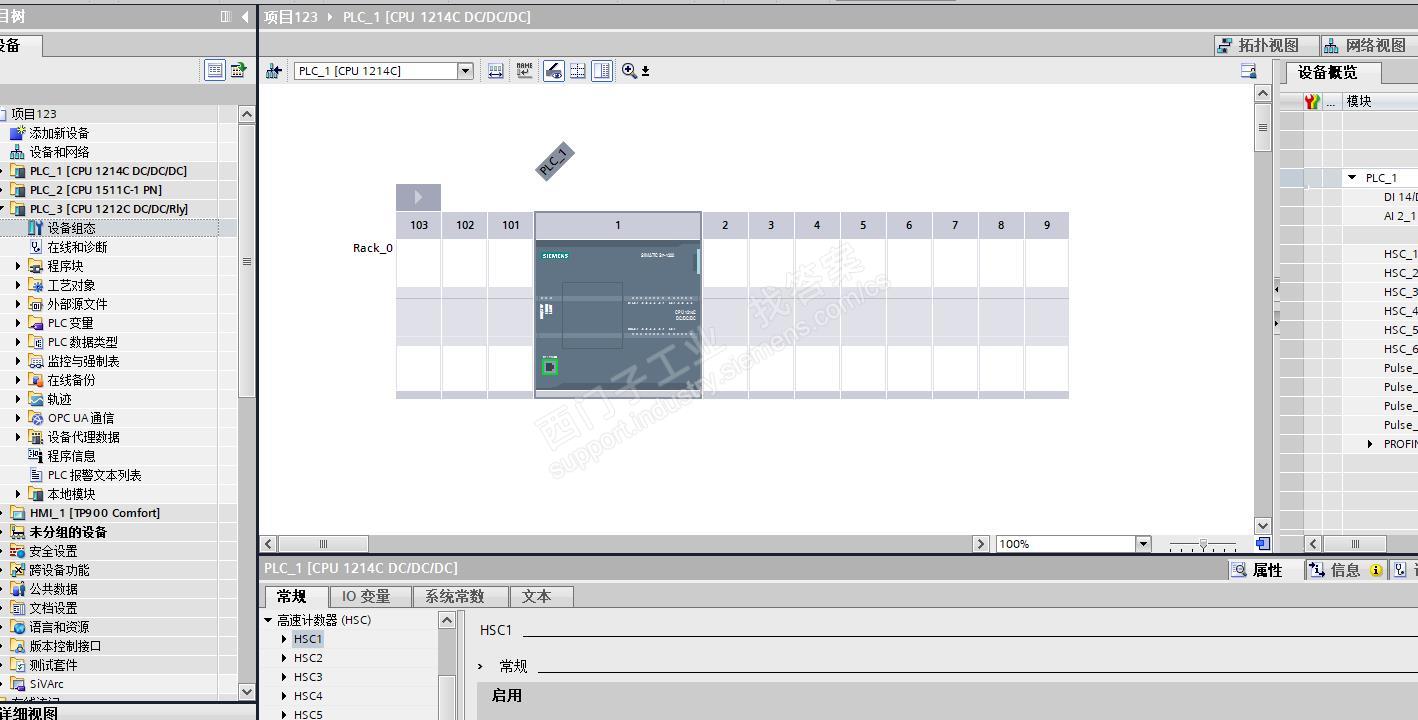
Task: Select PLC_2 [CPU 1511C-1 PN] tree node
Action: pos(95,190)
